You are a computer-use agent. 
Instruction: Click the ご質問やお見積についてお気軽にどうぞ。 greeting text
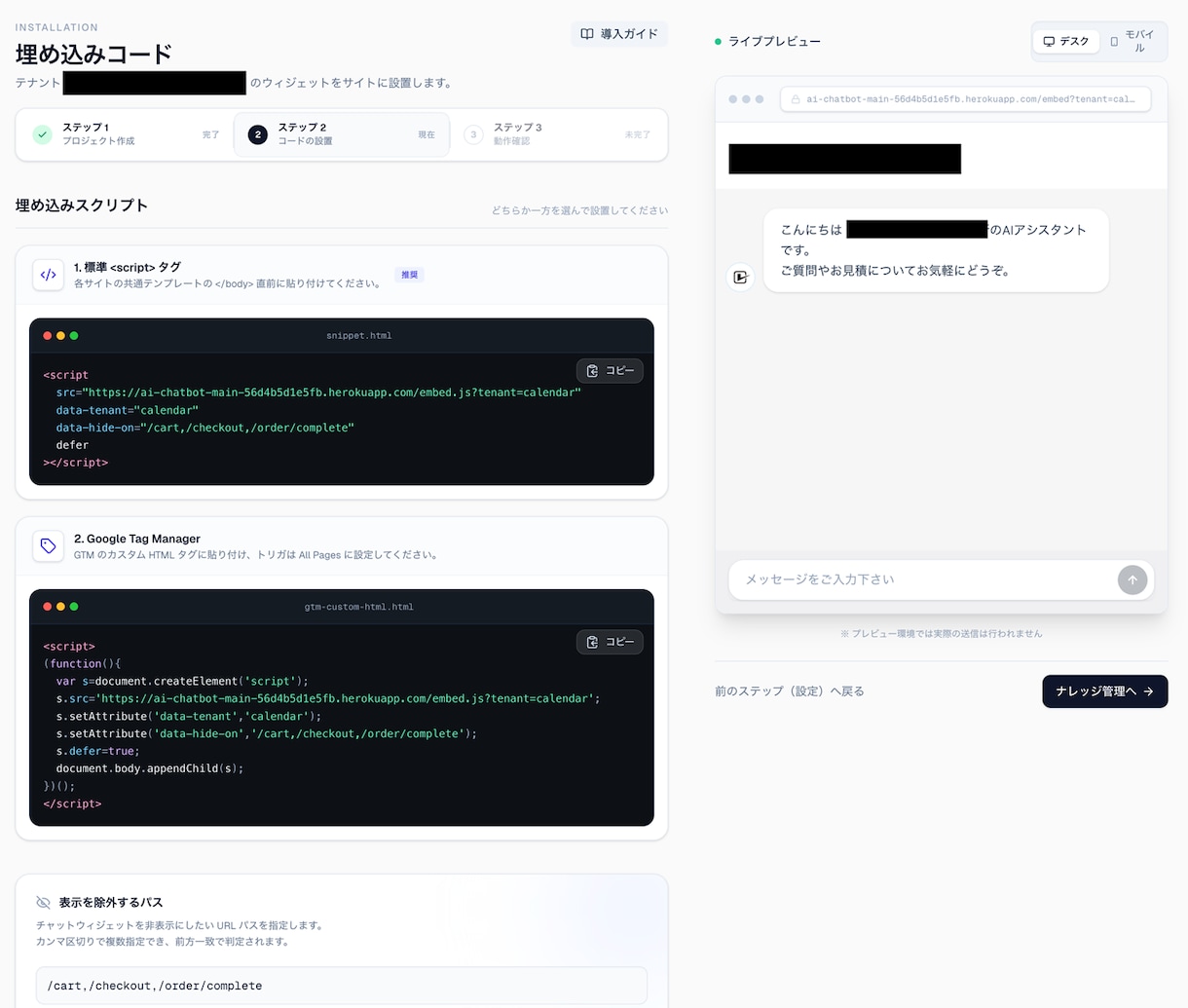point(895,271)
